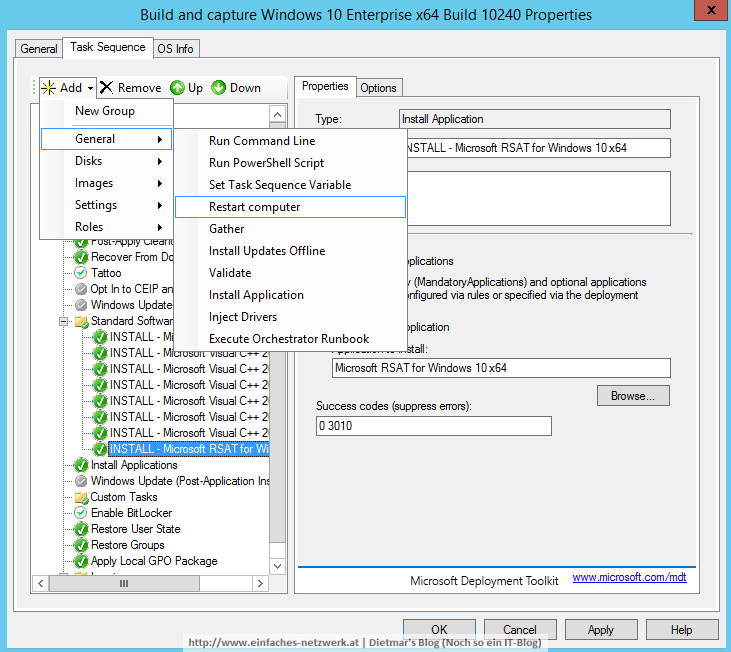The image size is (731, 652).
Task: Move the step Down with the green arrow
Action: tap(236, 88)
